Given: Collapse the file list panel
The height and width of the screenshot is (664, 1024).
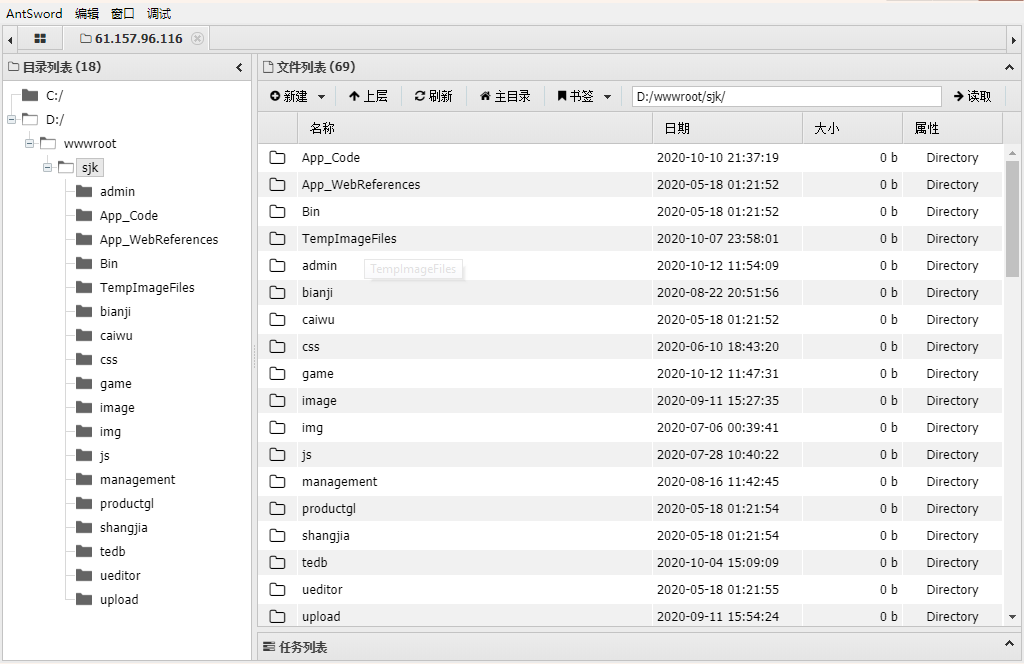Looking at the screenshot, I should (1009, 68).
